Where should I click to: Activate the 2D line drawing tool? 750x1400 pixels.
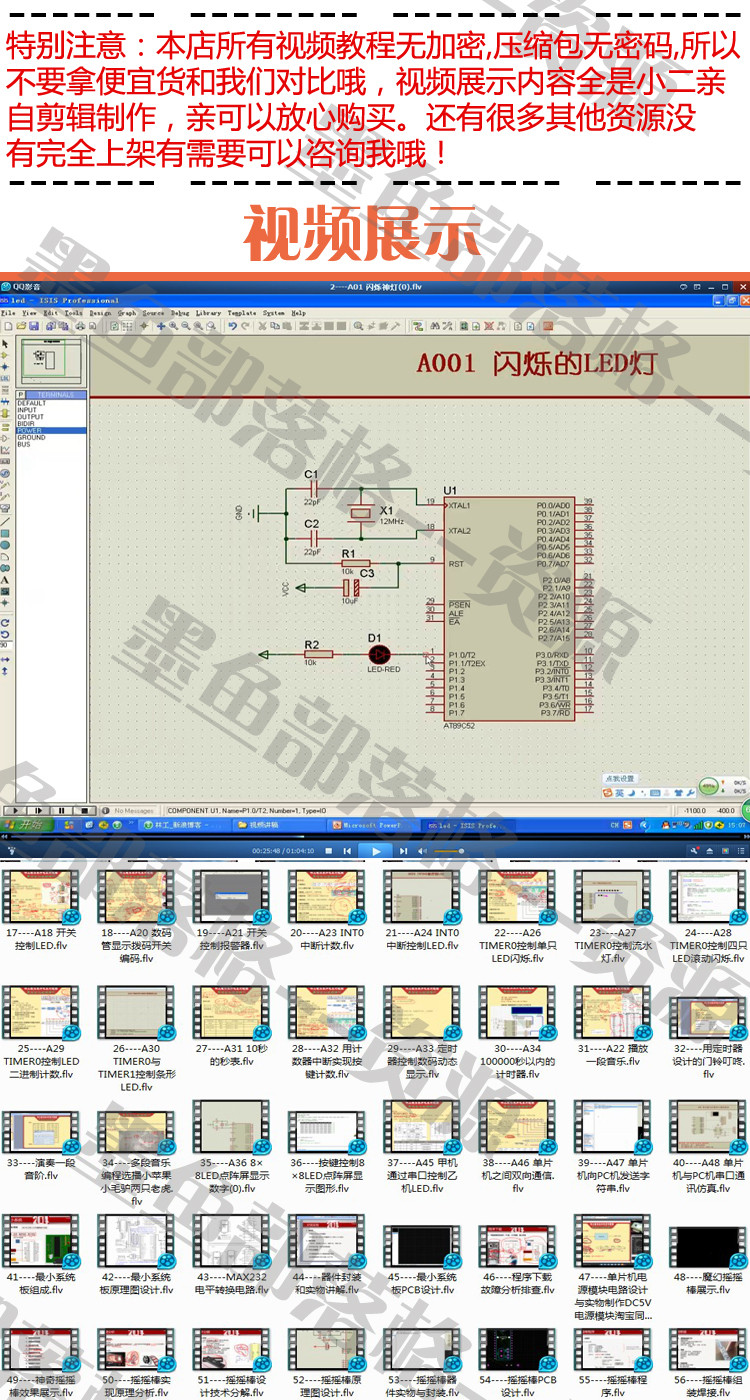pyautogui.click(x=5, y=521)
